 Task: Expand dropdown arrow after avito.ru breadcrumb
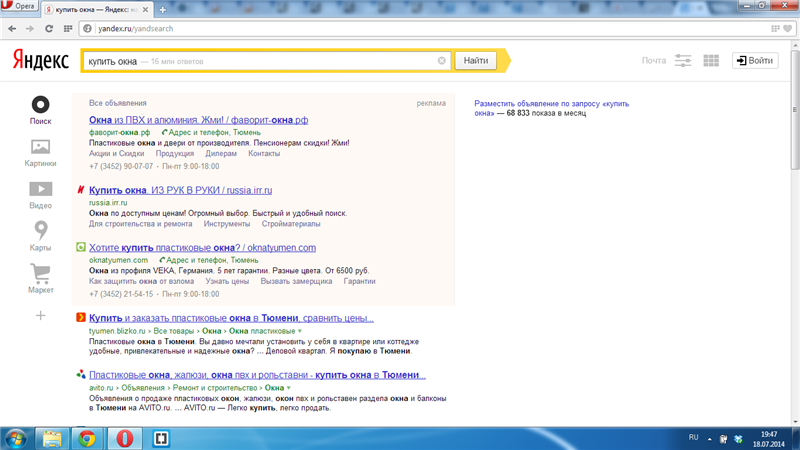tap(289, 388)
